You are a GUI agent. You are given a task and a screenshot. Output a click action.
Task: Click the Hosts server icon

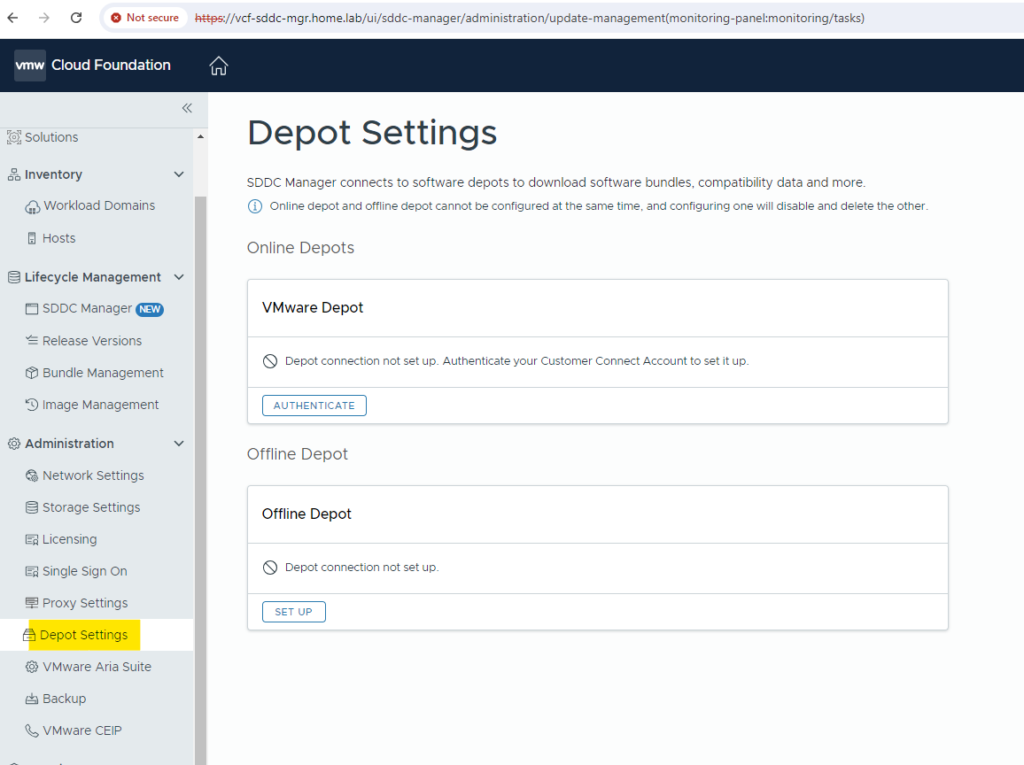(x=32, y=238)
